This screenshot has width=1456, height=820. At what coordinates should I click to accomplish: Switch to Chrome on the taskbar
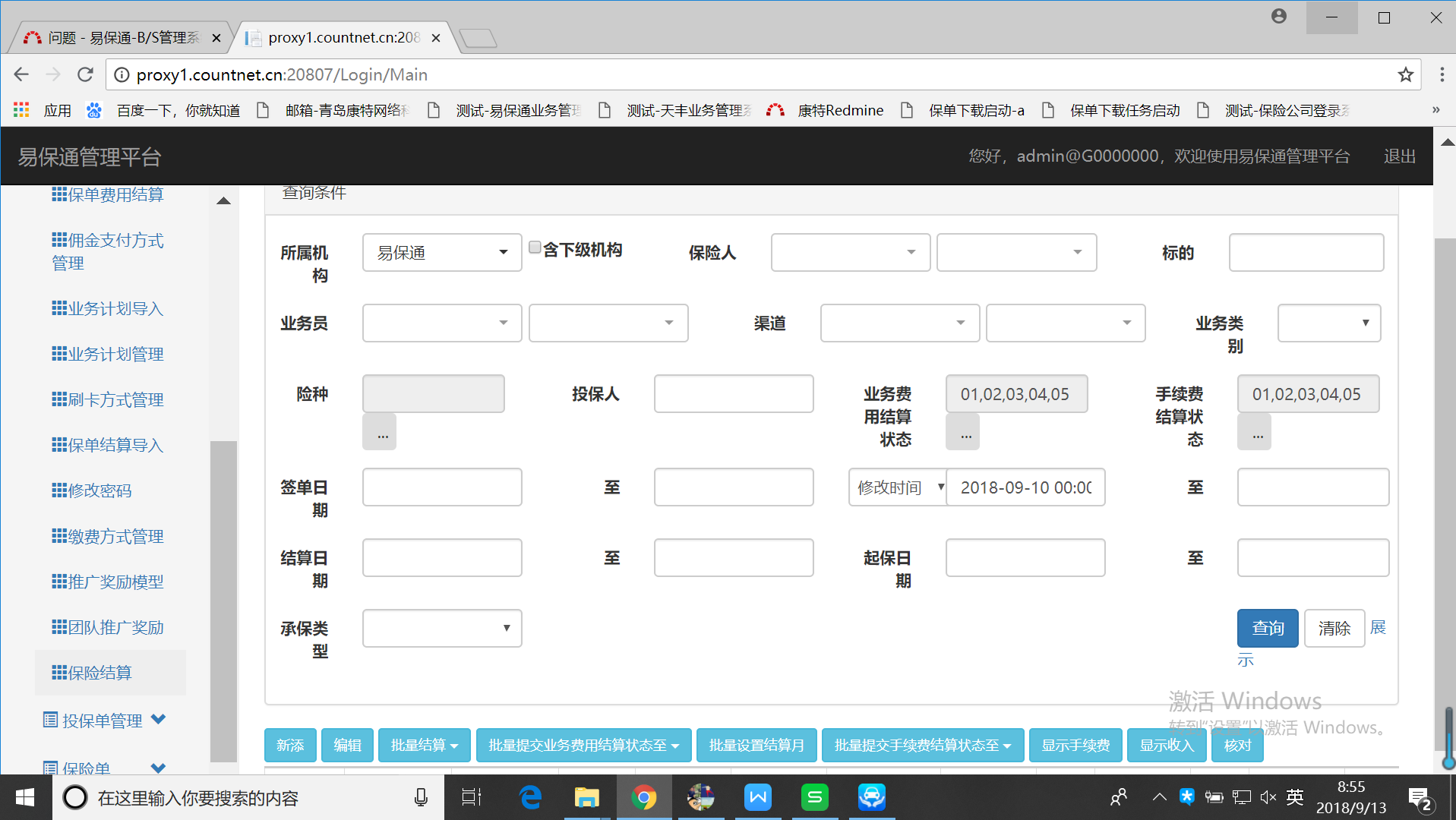pyautogui.click(x=643, y=797)
